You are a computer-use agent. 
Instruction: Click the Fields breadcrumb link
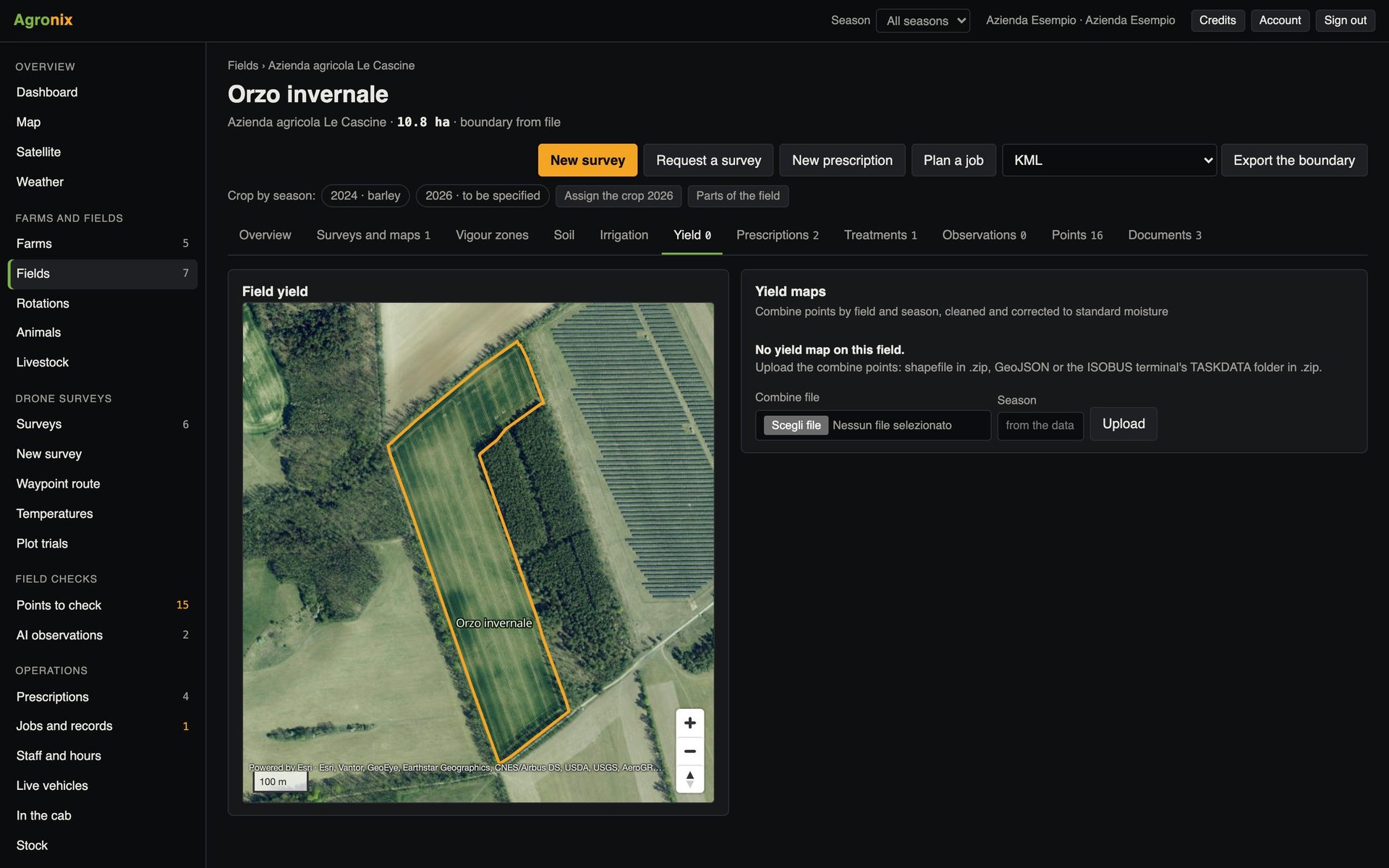[x=242, y=65]
